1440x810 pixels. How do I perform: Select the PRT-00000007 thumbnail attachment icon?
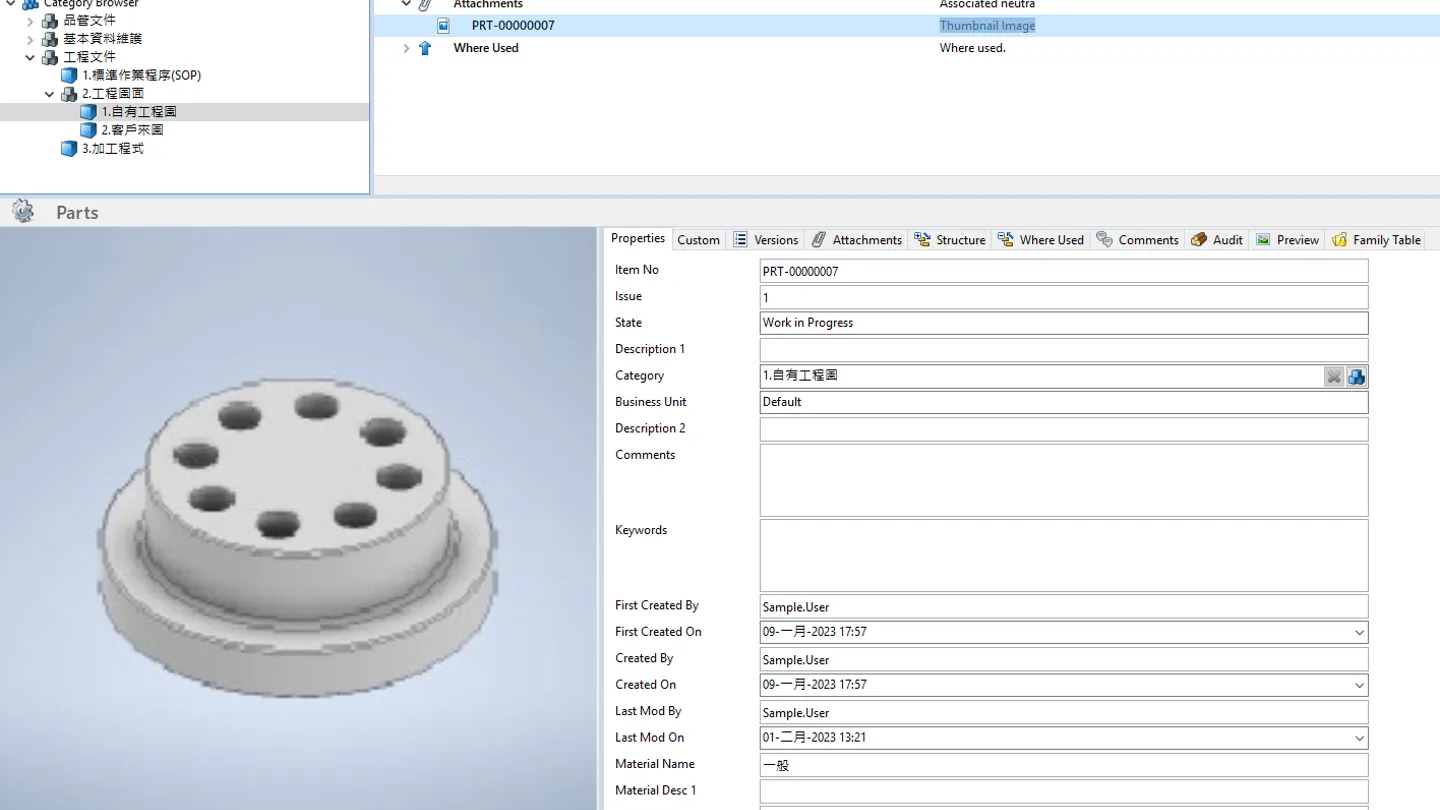click(443, 26)
